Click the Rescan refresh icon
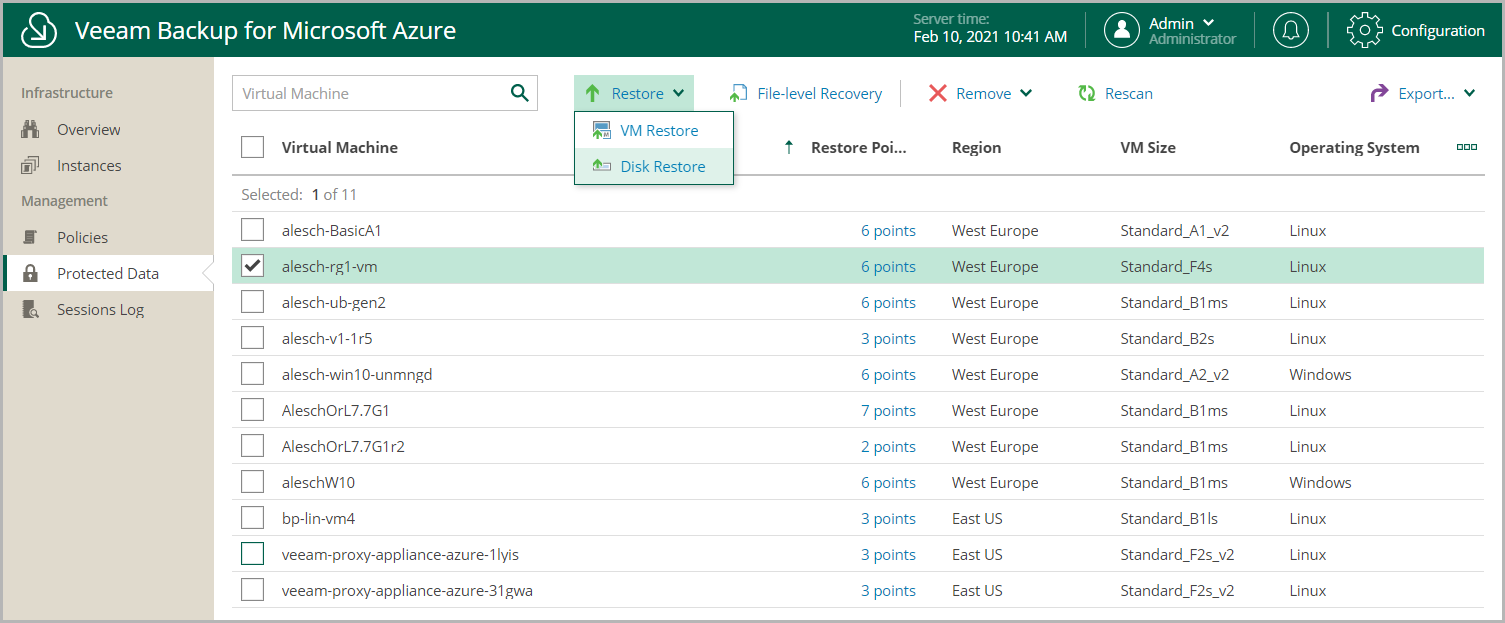This screenshot has height=623, width=1505. [1087, 93]
